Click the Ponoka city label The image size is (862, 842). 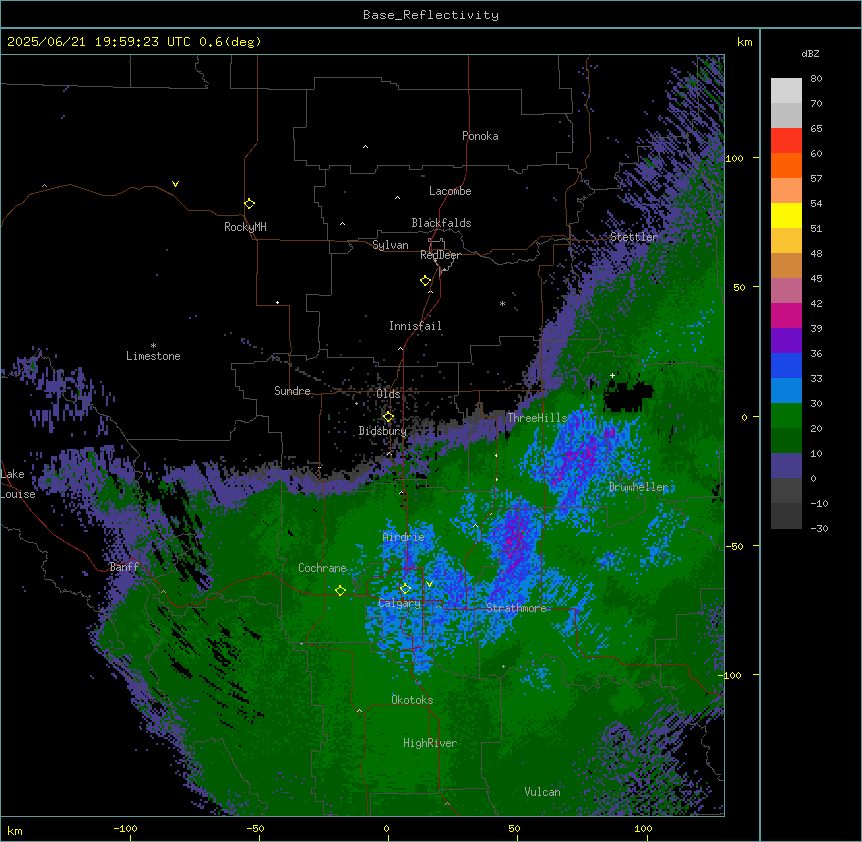click(480, 136)
